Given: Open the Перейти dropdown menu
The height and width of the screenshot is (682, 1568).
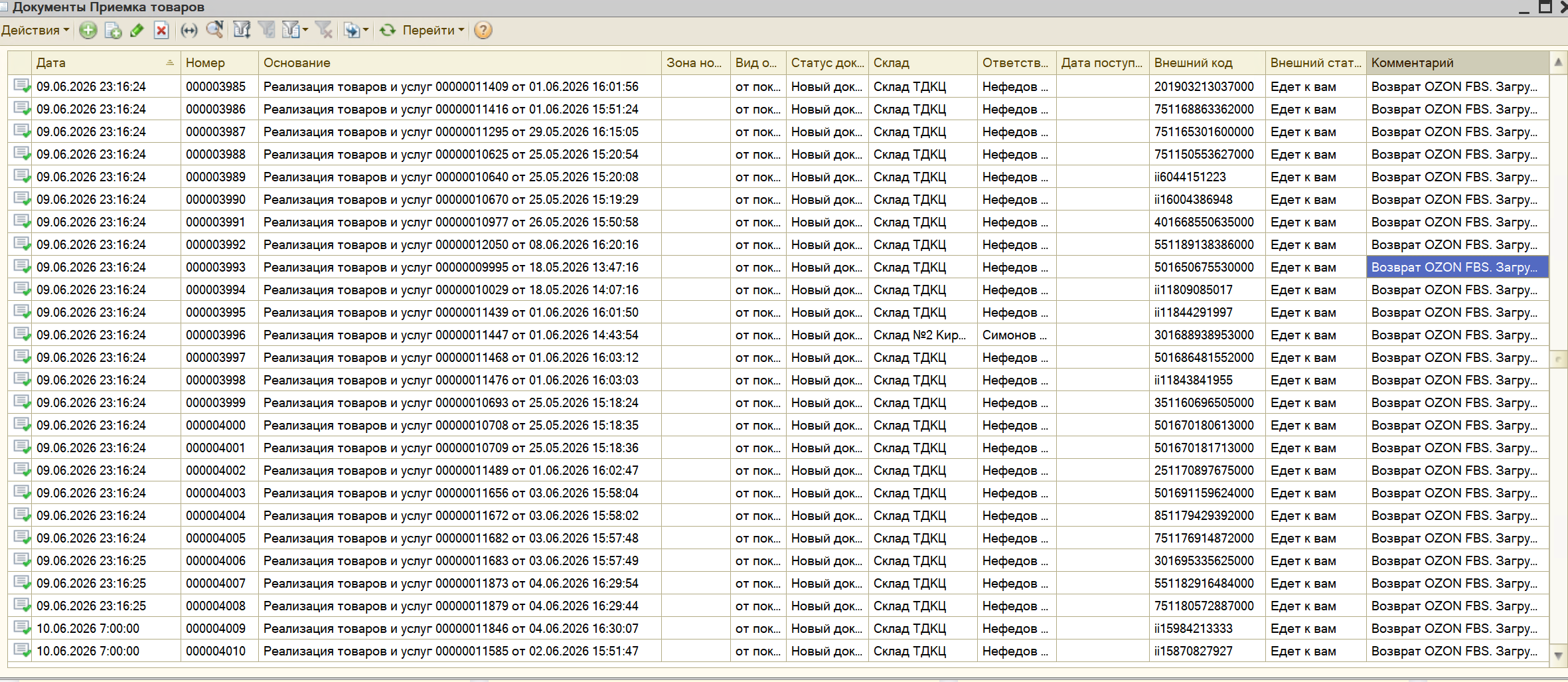Looking at the screenshot, I should [433, 30].
